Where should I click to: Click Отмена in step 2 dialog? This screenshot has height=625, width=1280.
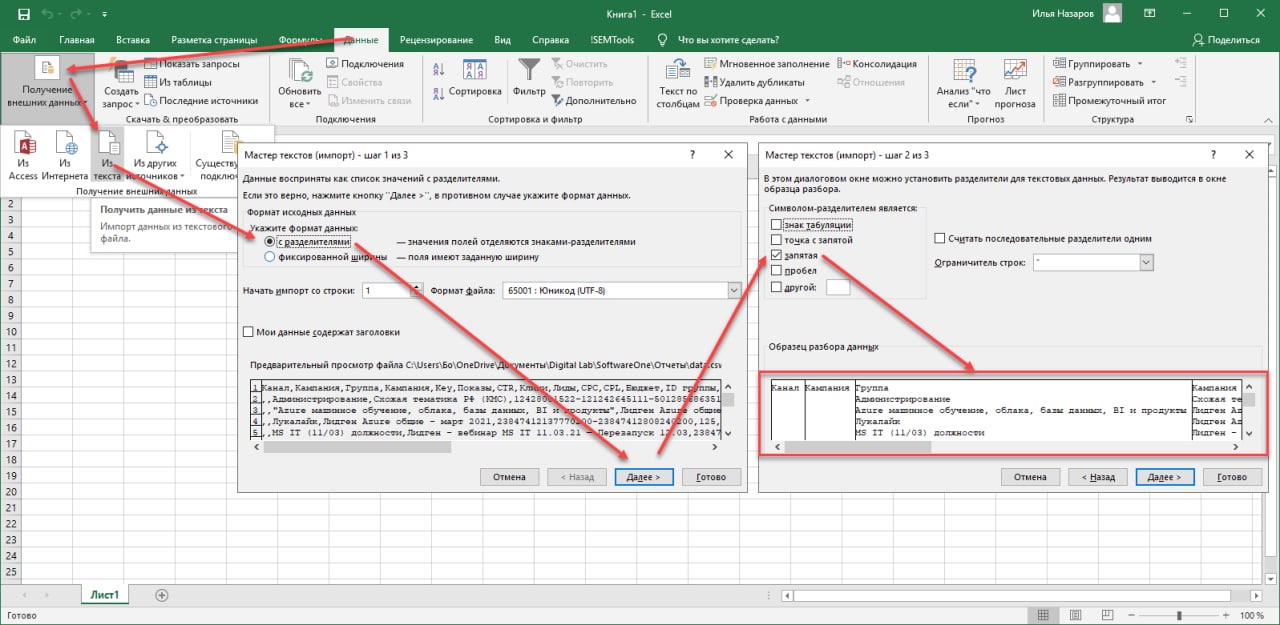point(1030,477)
